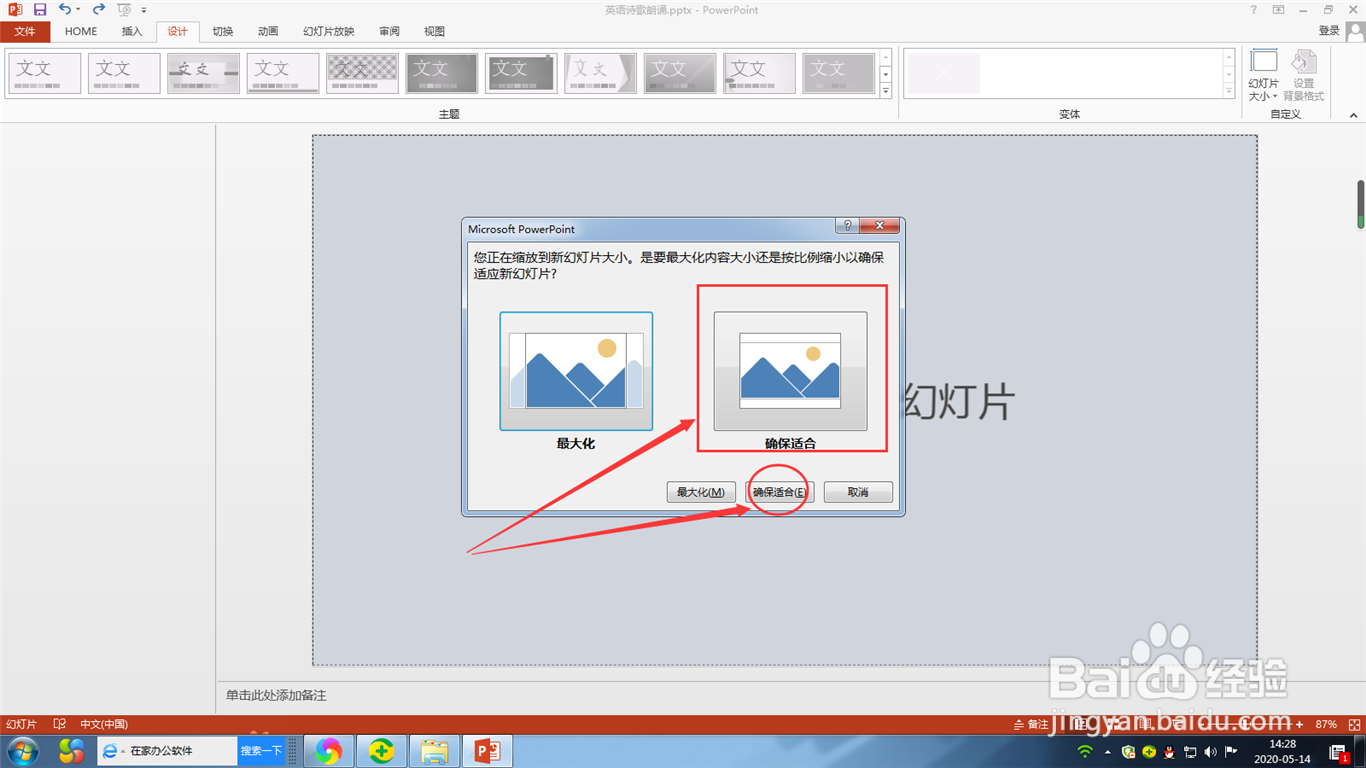Click the 在家办公软件 search box
Screen dimensions: 1366x768
click(168, 750)
